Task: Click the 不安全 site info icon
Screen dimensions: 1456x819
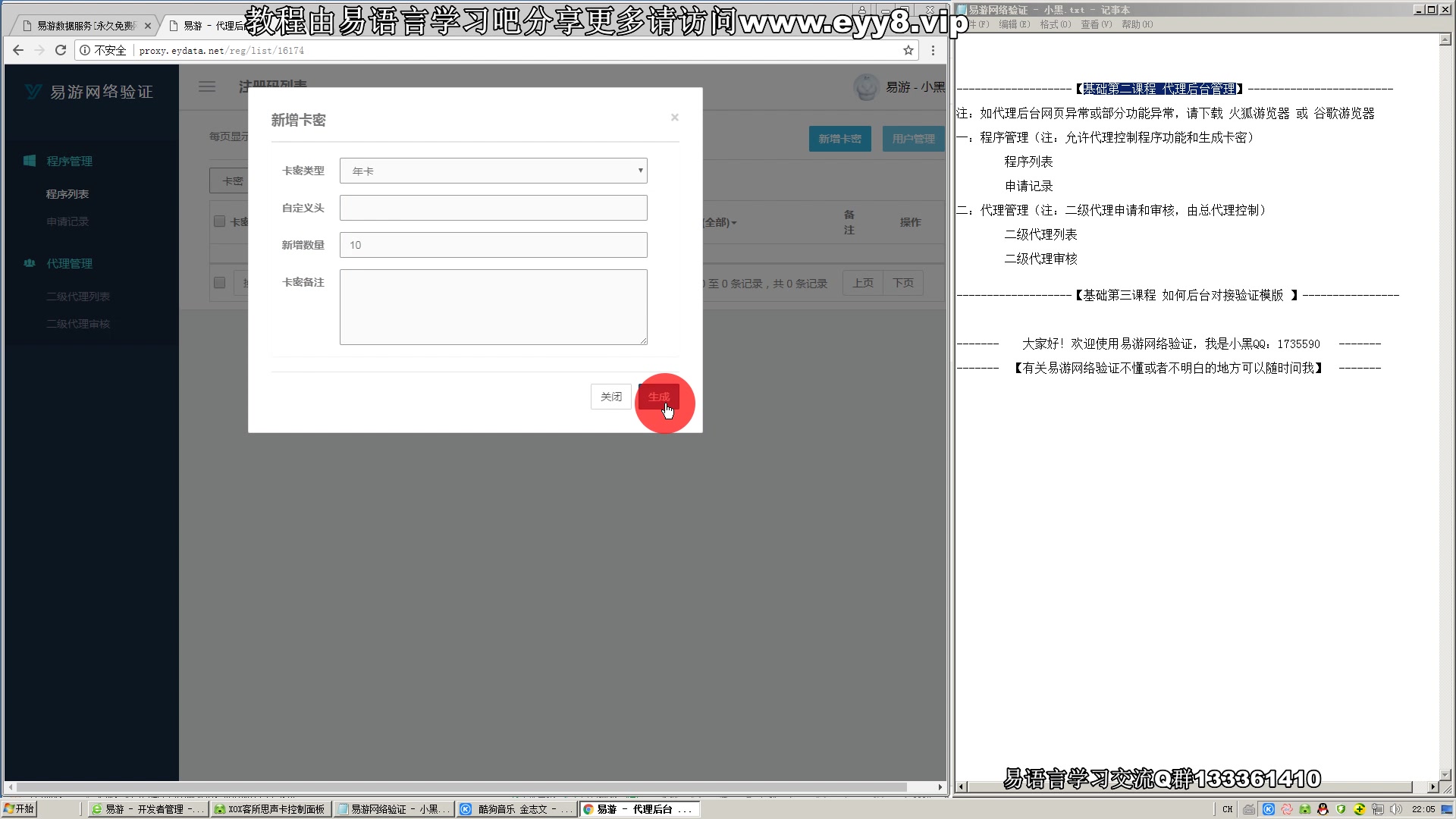Action: coord(85,50)
